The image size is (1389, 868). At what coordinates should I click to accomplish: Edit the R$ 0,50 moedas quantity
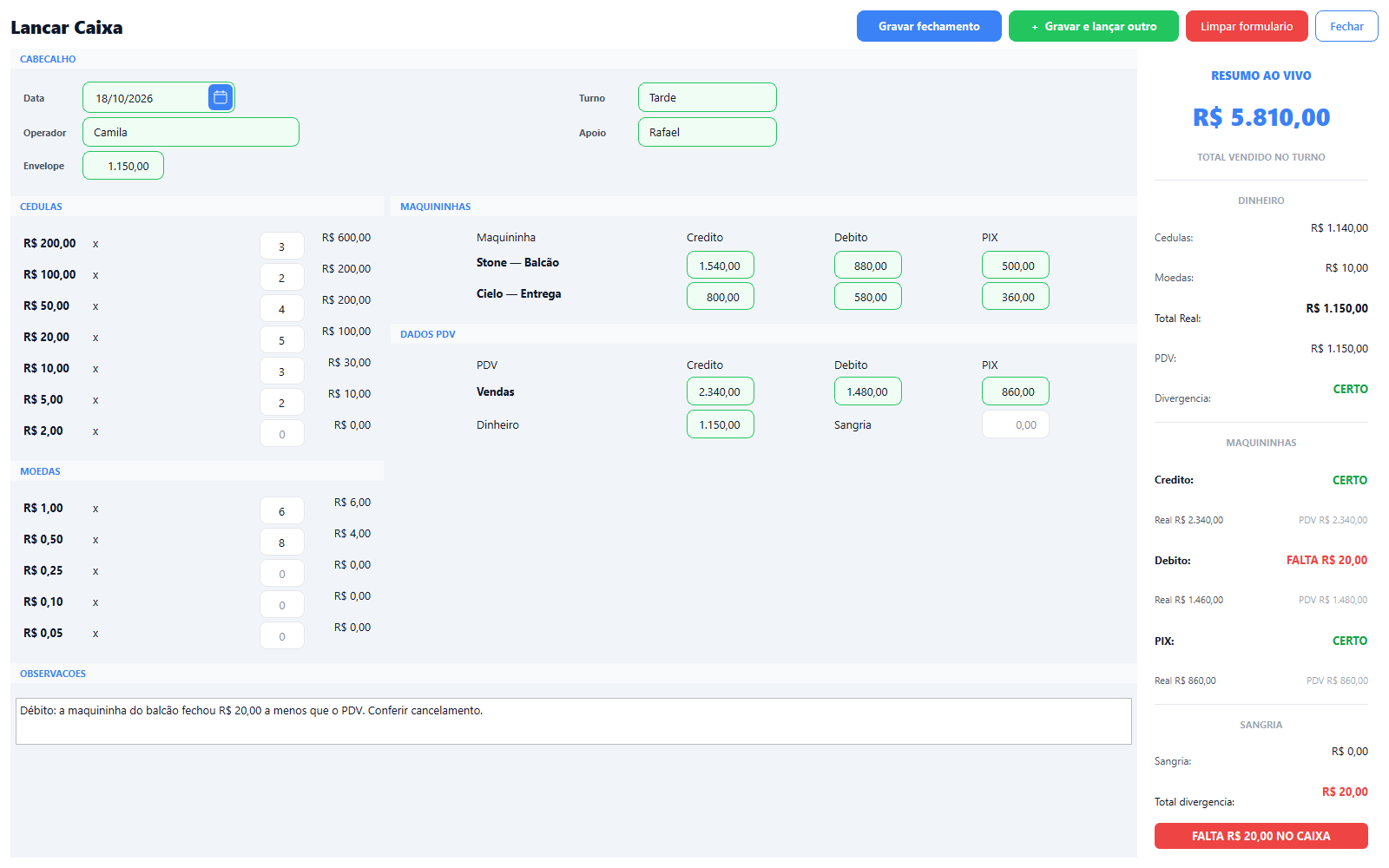pyautogui.click(x=282, y=542)
